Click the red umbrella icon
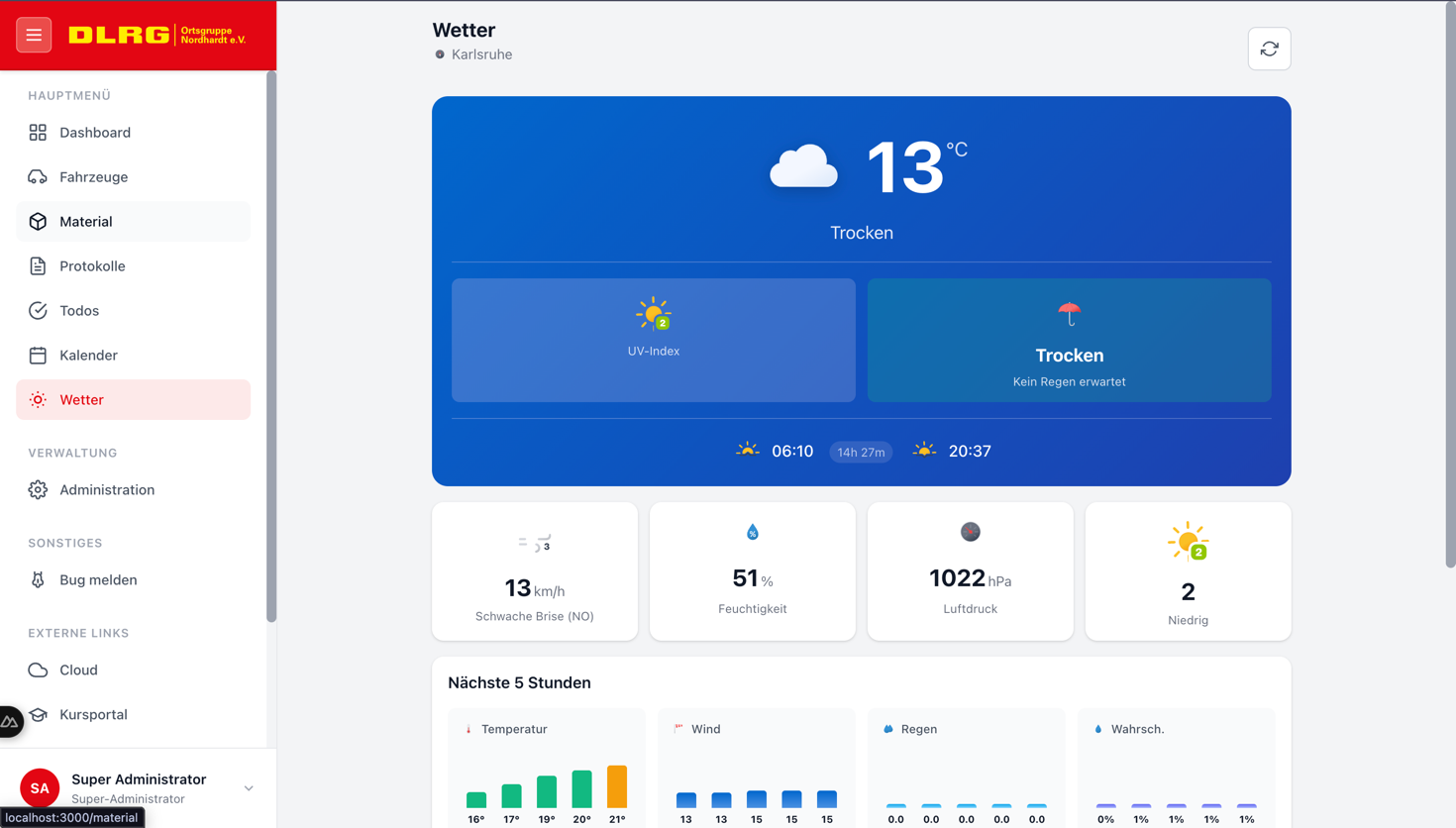This screenshot has height=828, width=1456. 1069,314
